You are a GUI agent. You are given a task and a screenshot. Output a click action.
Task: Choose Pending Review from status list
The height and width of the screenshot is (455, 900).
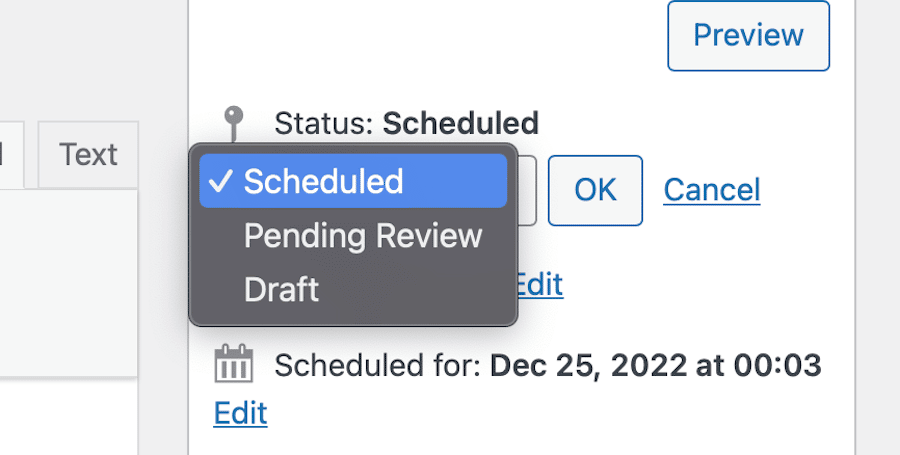tap(363, 236)
